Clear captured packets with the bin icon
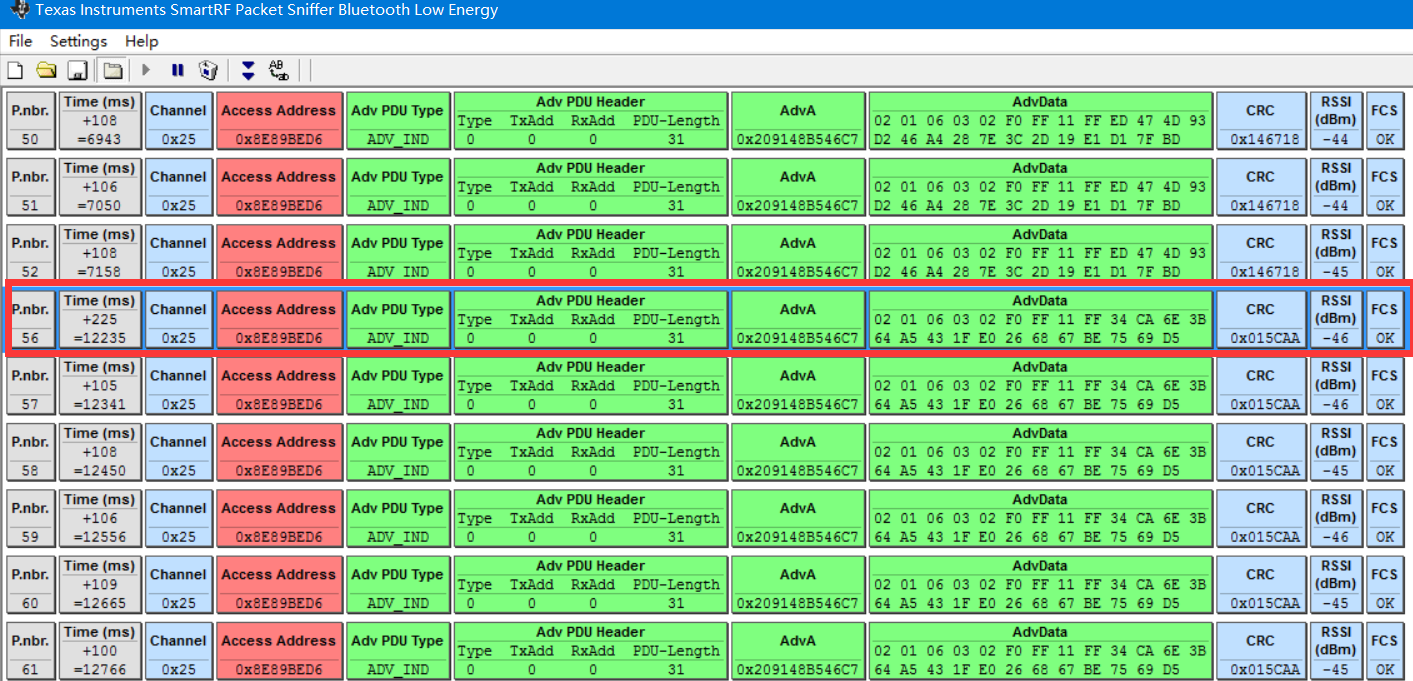This screenshot has width=1413, height=681. click(208, 70)
